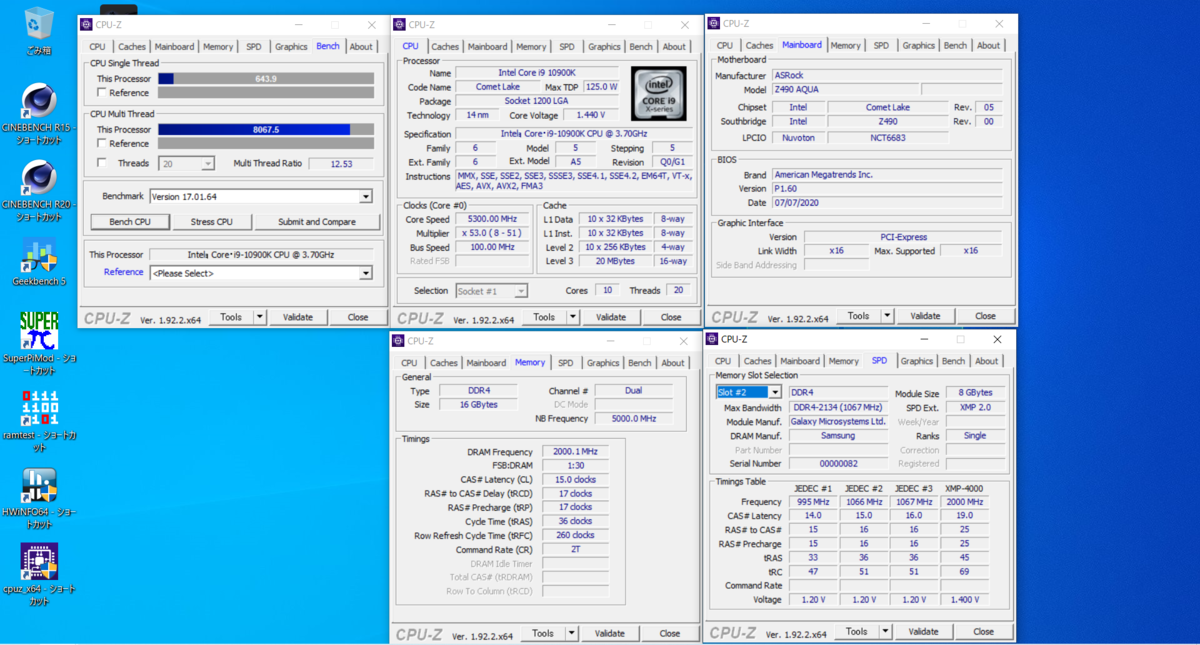The width and height of the screenshot is (1200, 645).
Task: Switch to About tab in Bench window
Action: (x=361, y=47)
